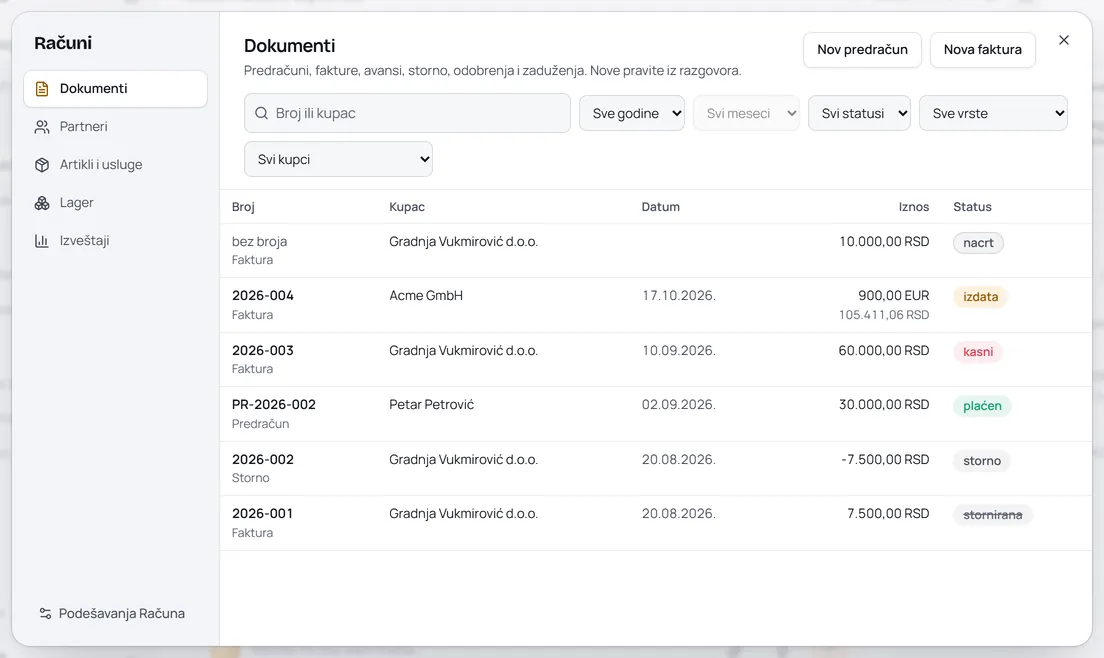
Task: Click the Artikli i usluge box icon
Action: [x=42, y=165]
